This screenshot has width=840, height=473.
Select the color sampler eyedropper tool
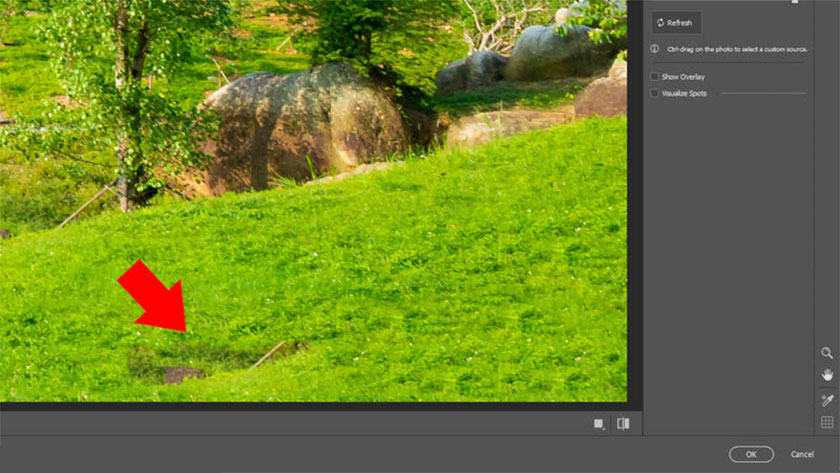coord(827,400)
